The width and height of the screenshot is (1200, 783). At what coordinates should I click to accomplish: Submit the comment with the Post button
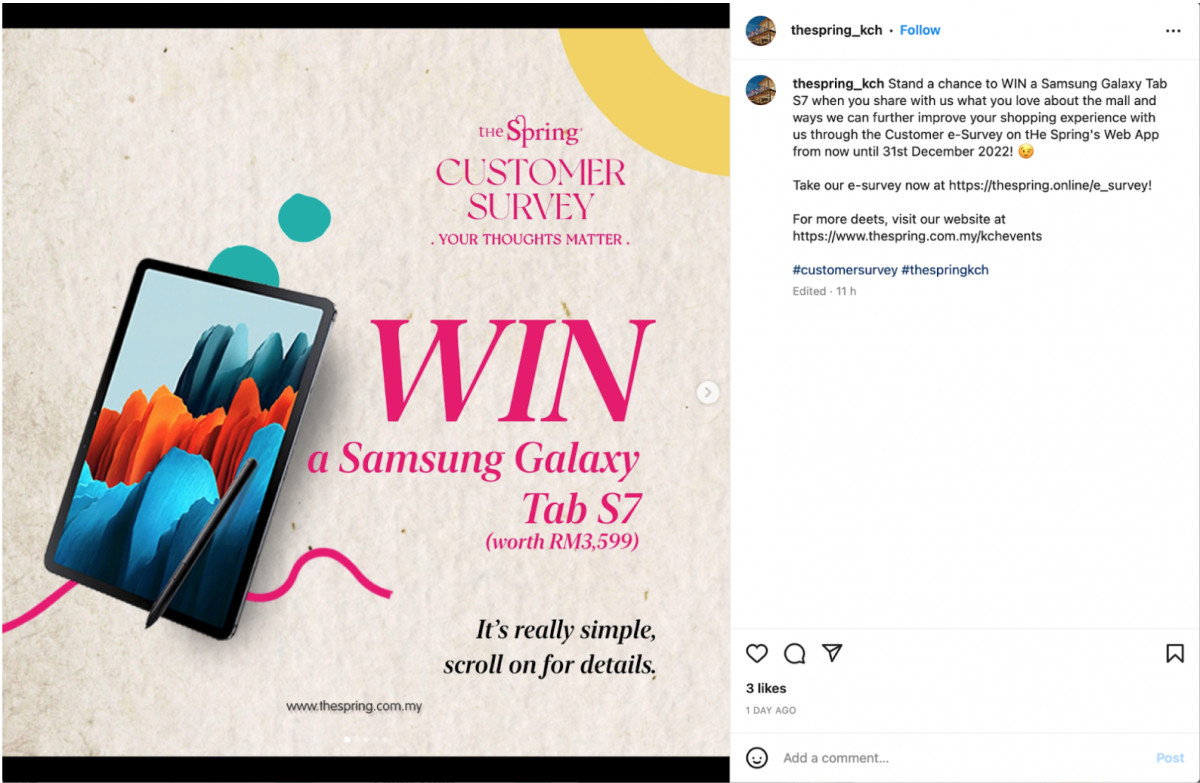click(1170, 758)
